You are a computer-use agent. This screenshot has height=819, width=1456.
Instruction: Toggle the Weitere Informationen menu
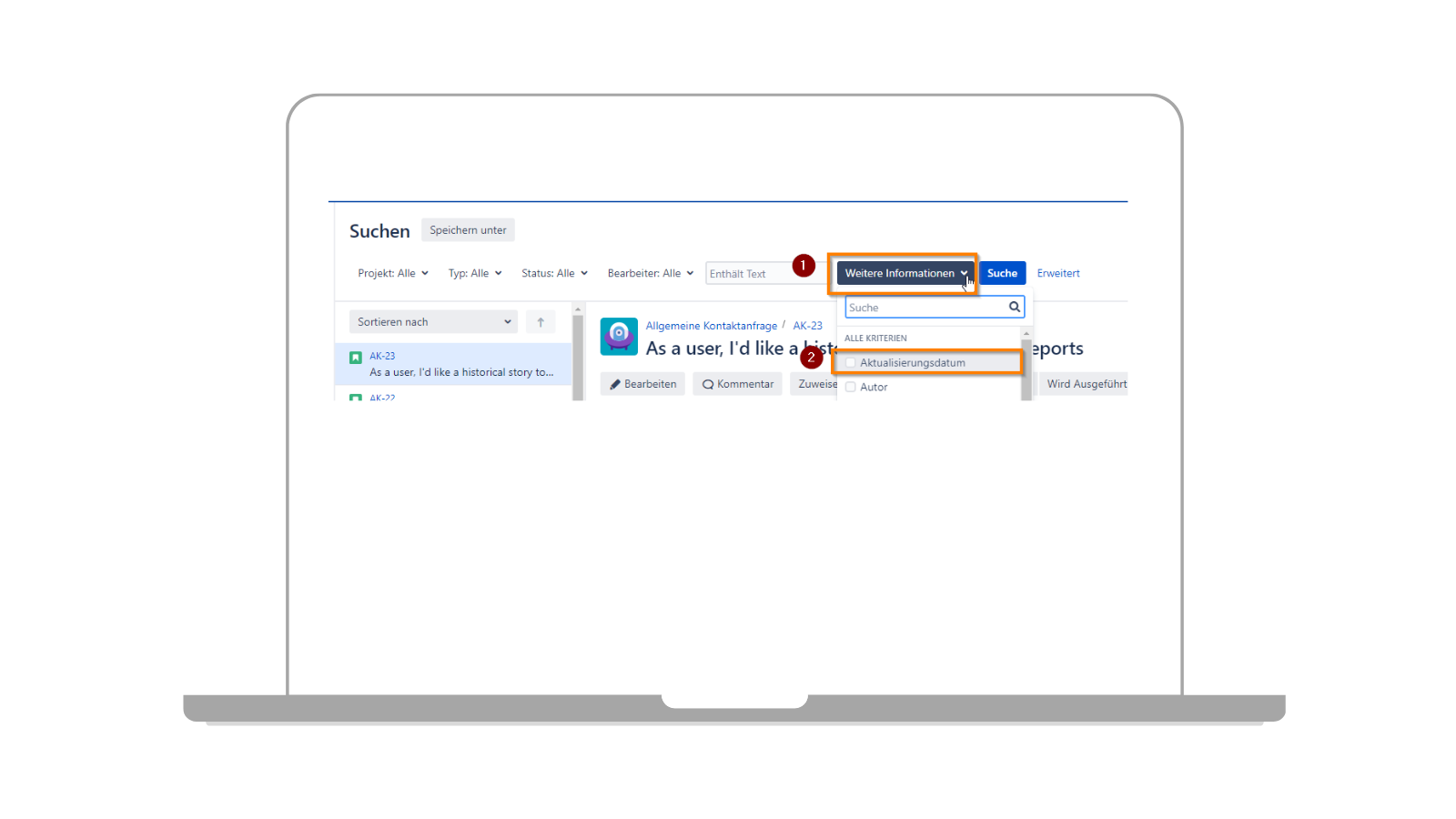coord(905,274)
